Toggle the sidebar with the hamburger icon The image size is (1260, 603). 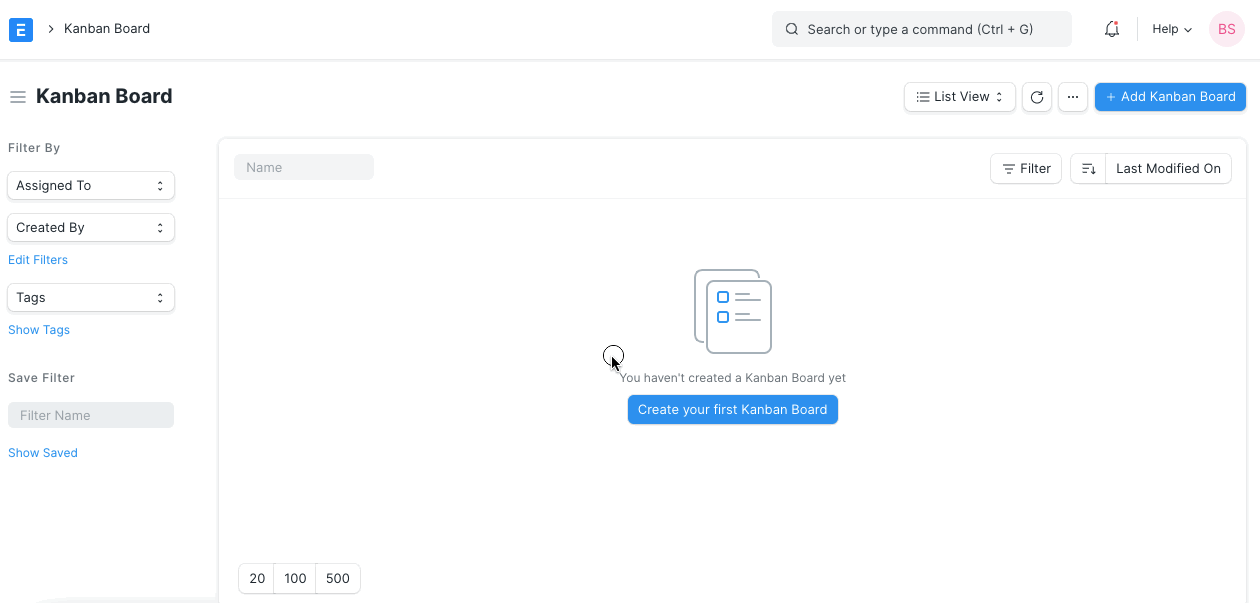tap(18, 96)
